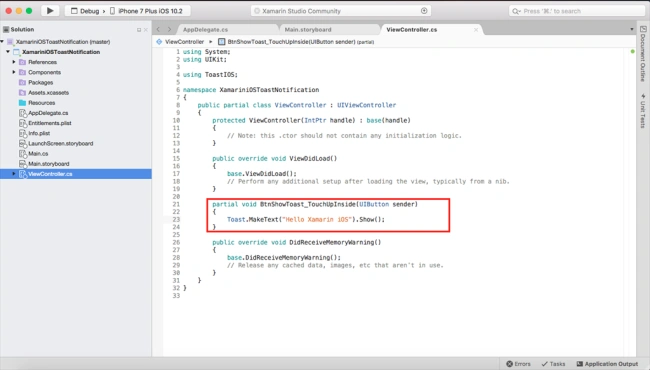Image resolution: width=650 pixels, height=370 pixels.
Task: Open the Document Outline side panel
Action: 643,54
